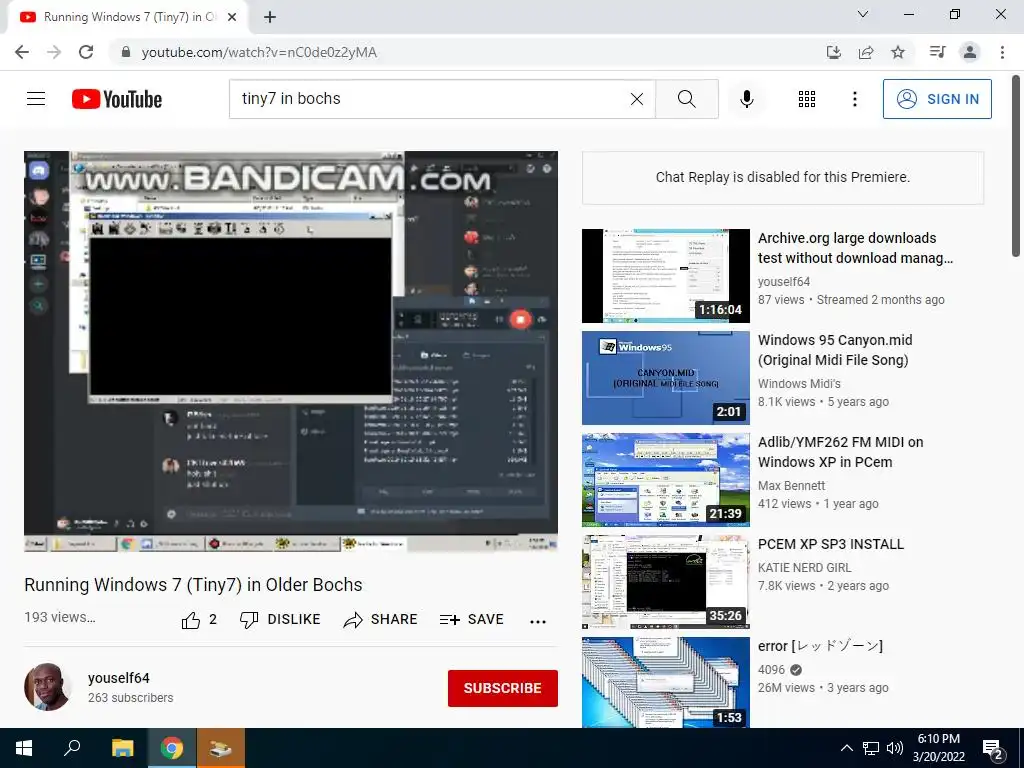Switch to Chrome in the taskbar
This screenshot has width=1024, height=768.
point(172,748)
